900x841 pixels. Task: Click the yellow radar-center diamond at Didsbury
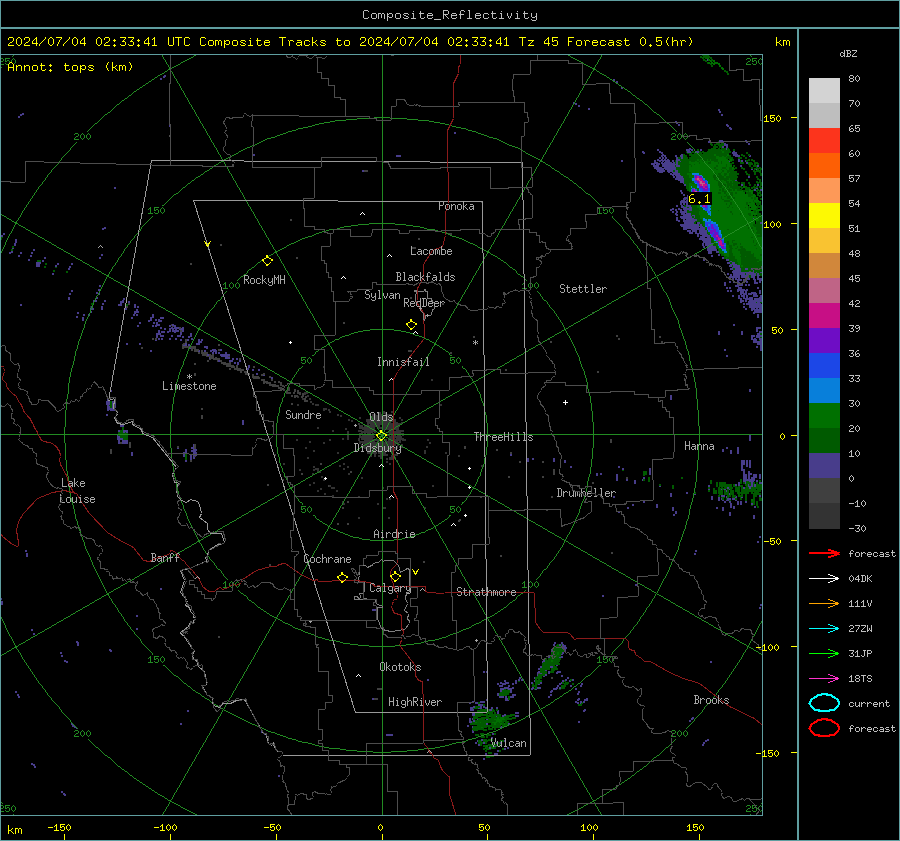(x=381, y=436)
